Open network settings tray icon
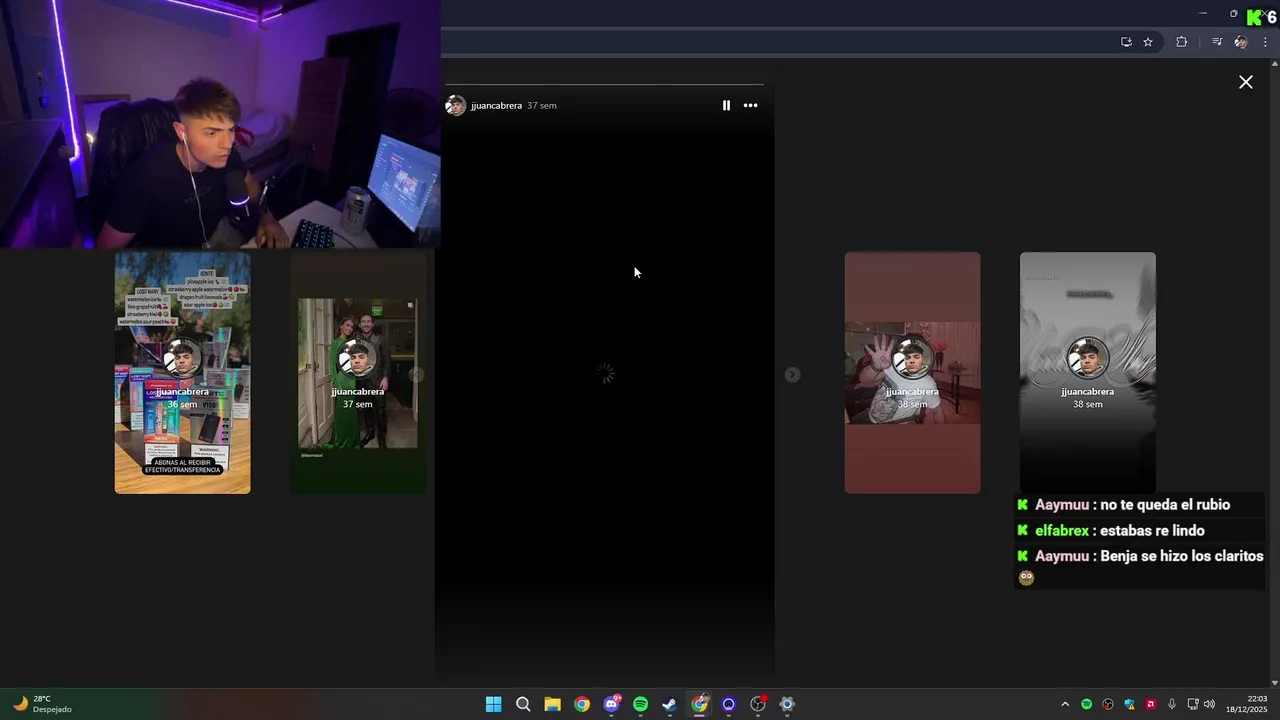The width and height of the screenshot is (1280, 720). (x=1193, y=704)
